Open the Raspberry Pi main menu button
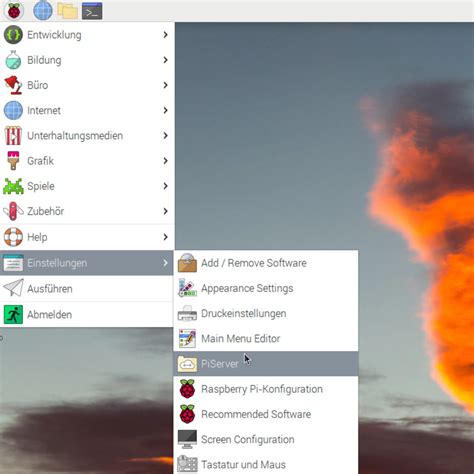Image resolution: width=474 pixels, height=474 pixels. tap(14, 11)
